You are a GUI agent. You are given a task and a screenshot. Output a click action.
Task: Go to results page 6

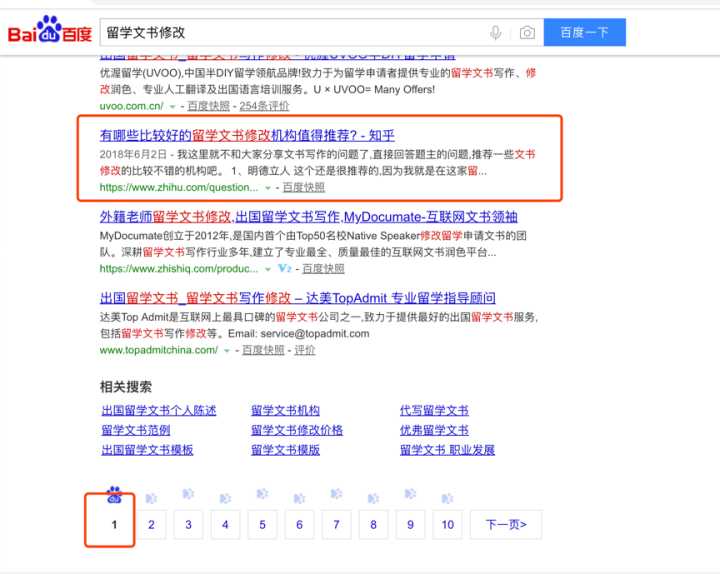(x=299, y=524)
